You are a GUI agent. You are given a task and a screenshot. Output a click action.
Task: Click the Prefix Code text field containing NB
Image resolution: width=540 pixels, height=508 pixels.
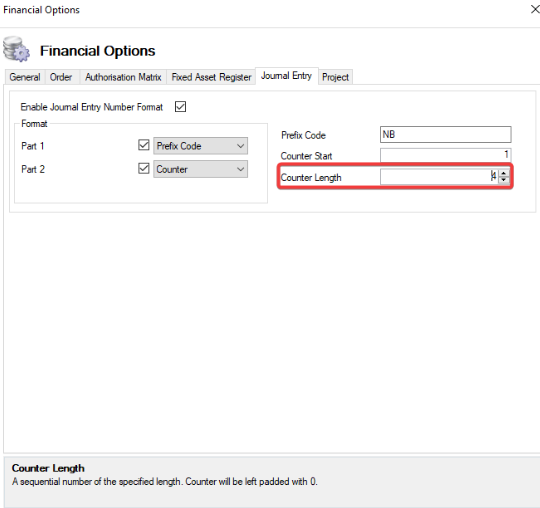pos(446,134)
